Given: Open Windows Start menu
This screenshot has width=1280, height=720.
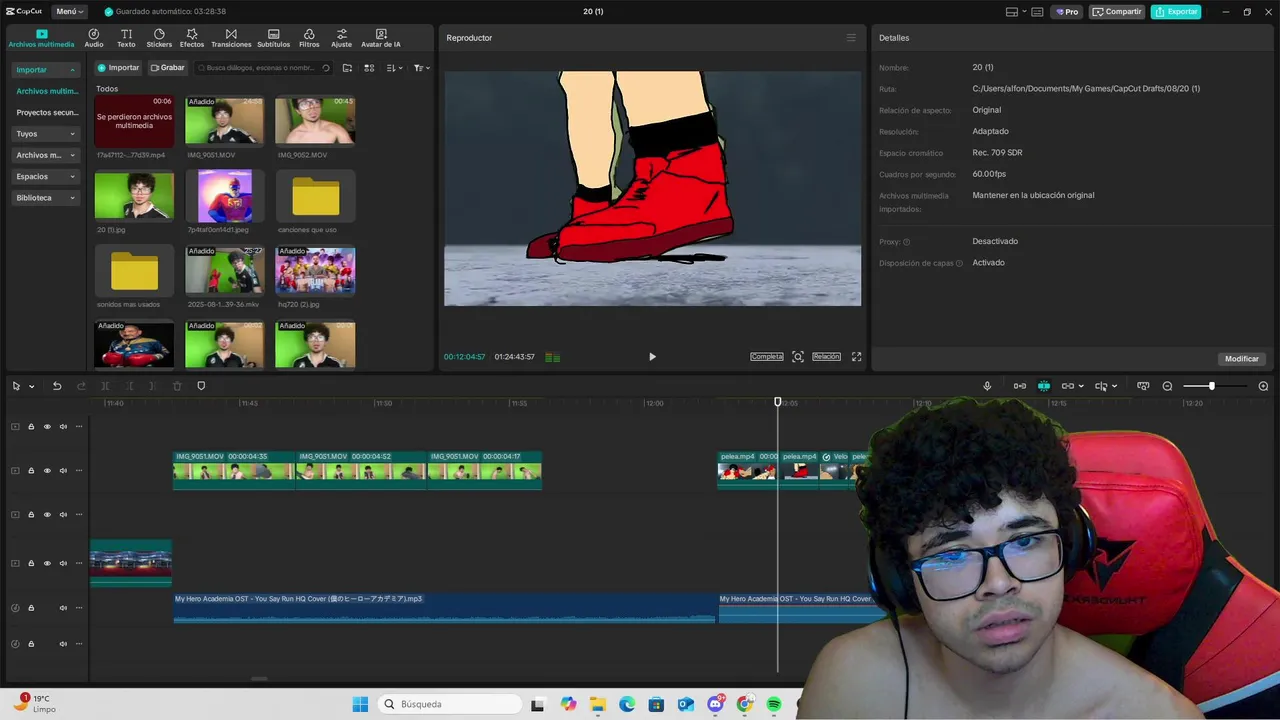Looking at the screenshot, I should click(360, 704).
